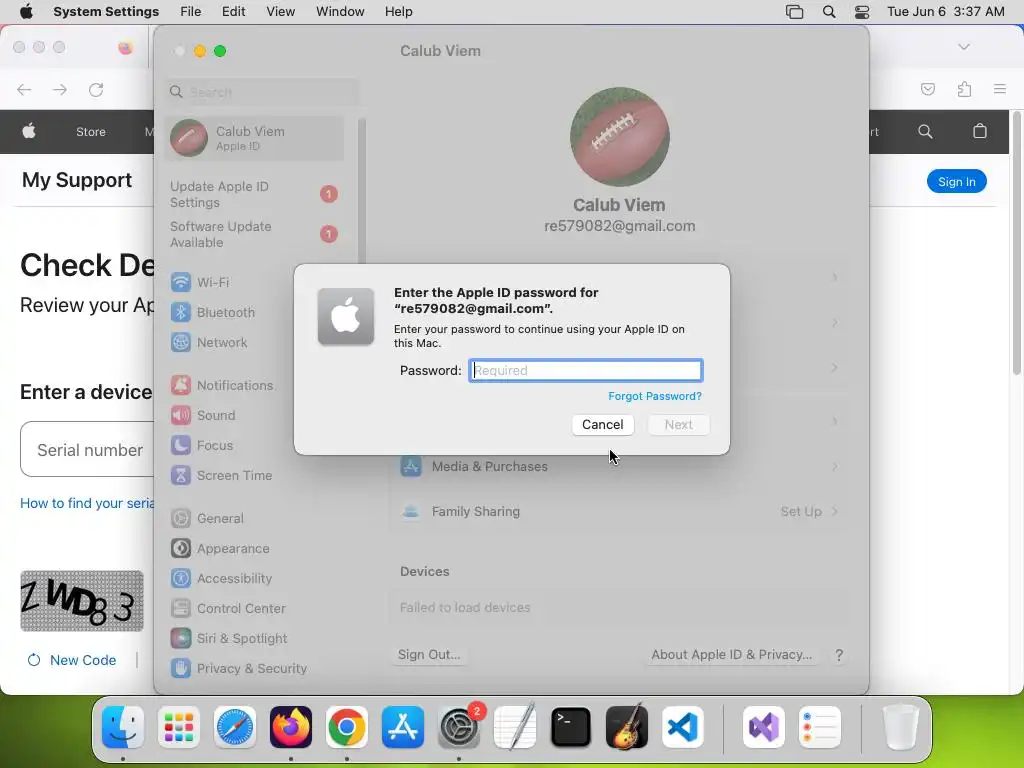Click Firefox extensions puzzle icon
The height and width of the screenshot is (768, 1024).
964,89
